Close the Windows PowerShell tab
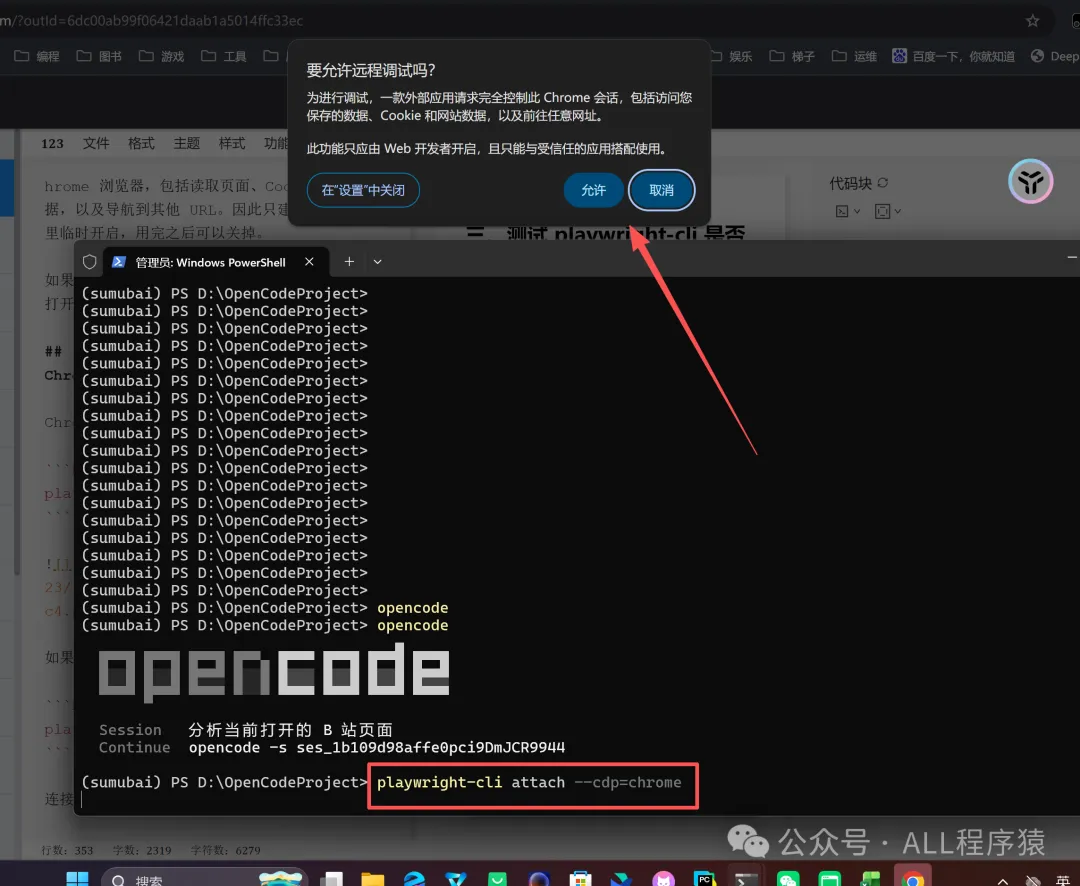Viewport: 1080px width, 886px height. coord(309,262)
